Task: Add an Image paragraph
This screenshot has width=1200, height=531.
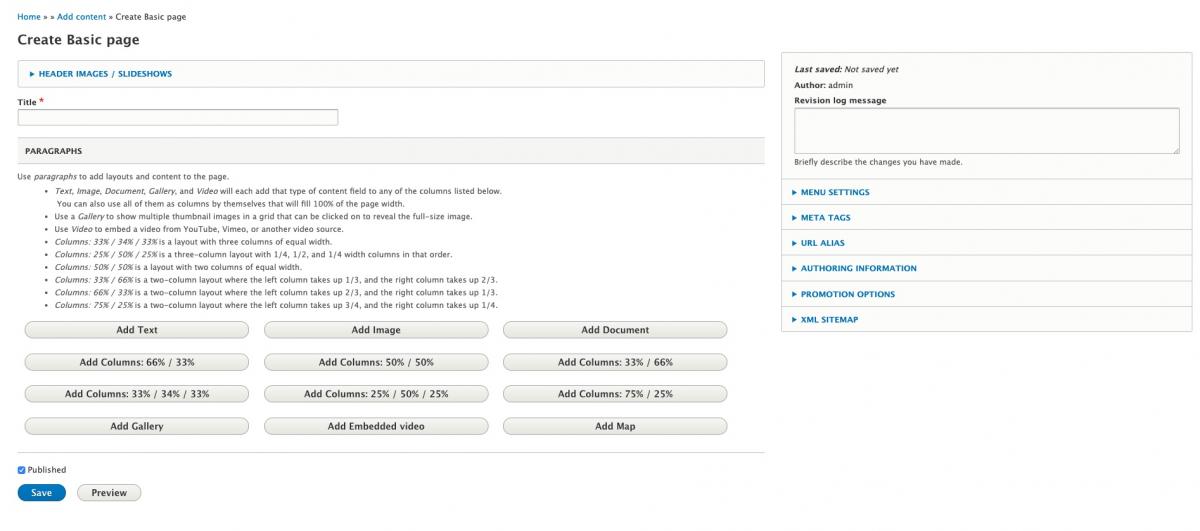Action: 376,330
